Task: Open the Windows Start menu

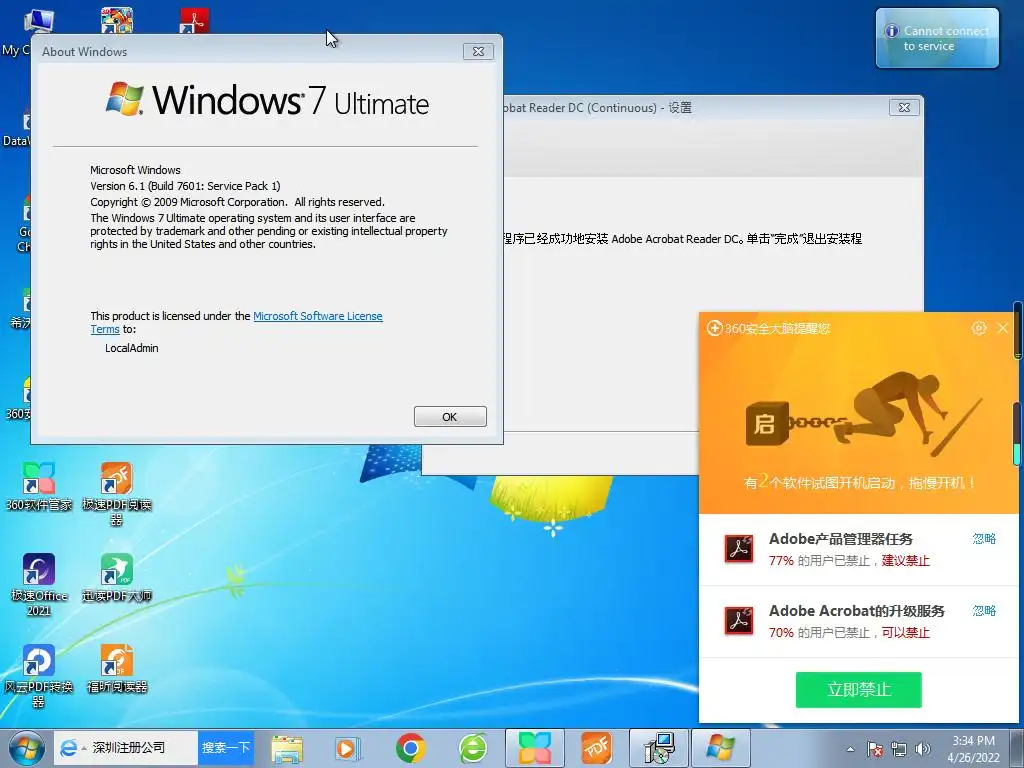Action: 27,748
